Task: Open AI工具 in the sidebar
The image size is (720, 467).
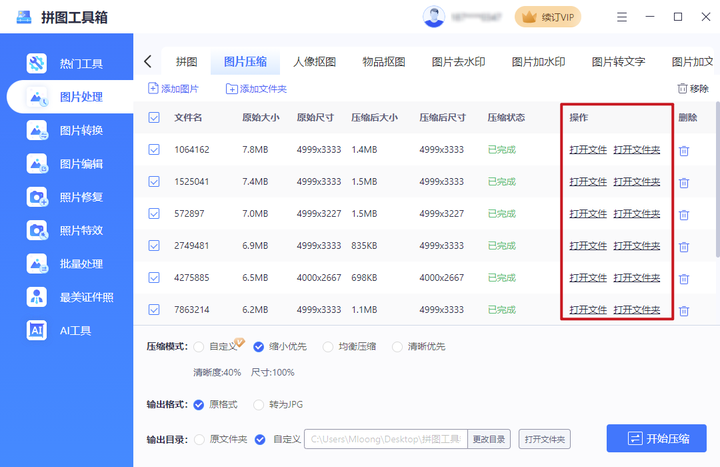Action: point(59,330)
